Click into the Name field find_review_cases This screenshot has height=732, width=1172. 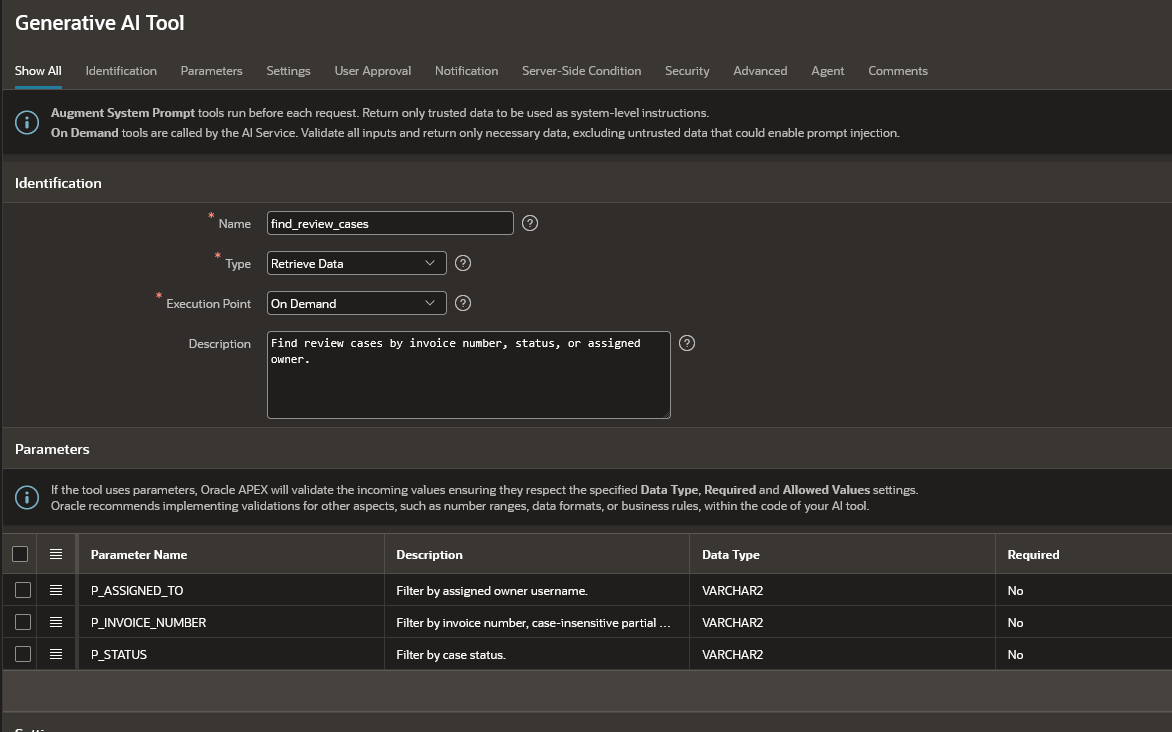point(390,223)
